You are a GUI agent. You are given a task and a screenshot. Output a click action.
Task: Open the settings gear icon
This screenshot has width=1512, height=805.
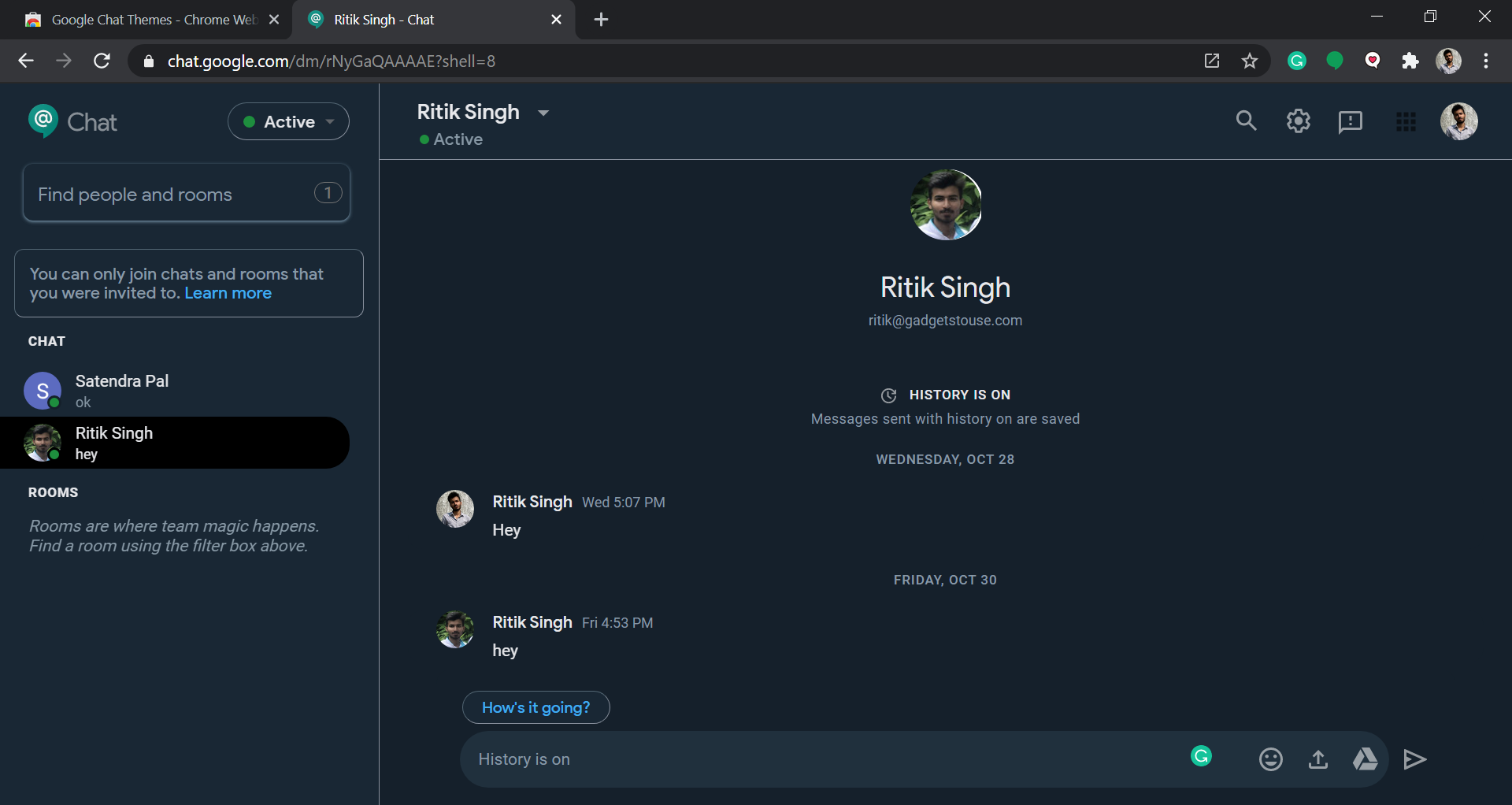click(x=1299, y=121)
